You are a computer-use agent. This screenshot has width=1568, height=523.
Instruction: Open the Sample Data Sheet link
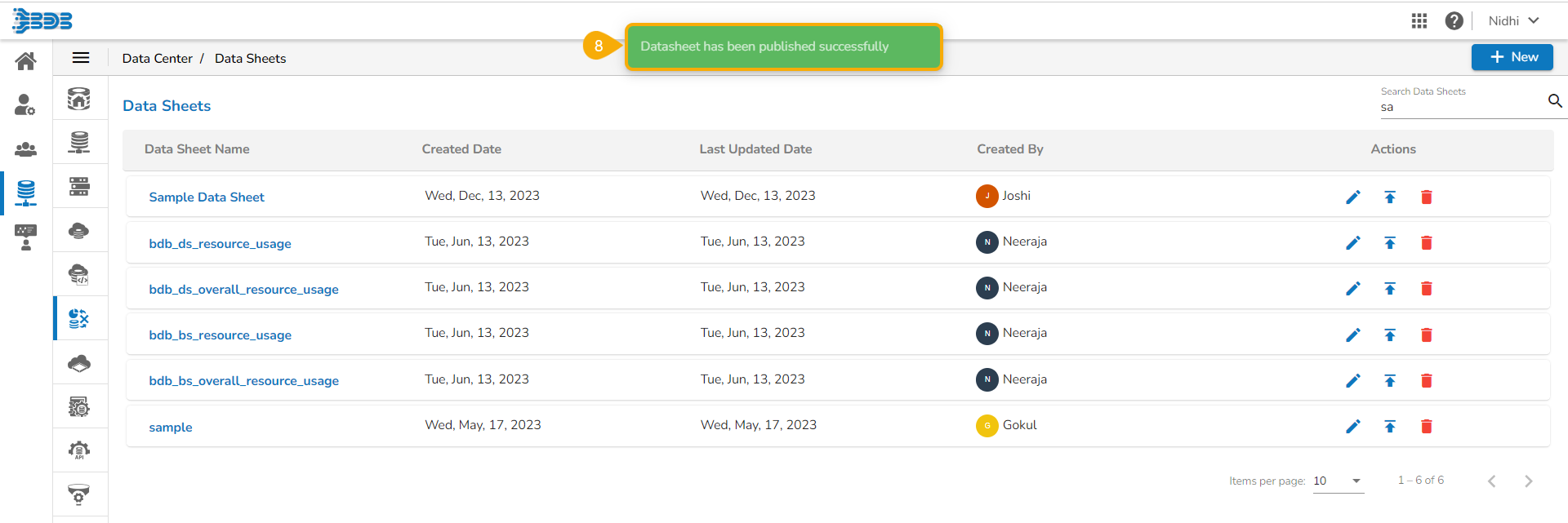[x=207, y=197]
